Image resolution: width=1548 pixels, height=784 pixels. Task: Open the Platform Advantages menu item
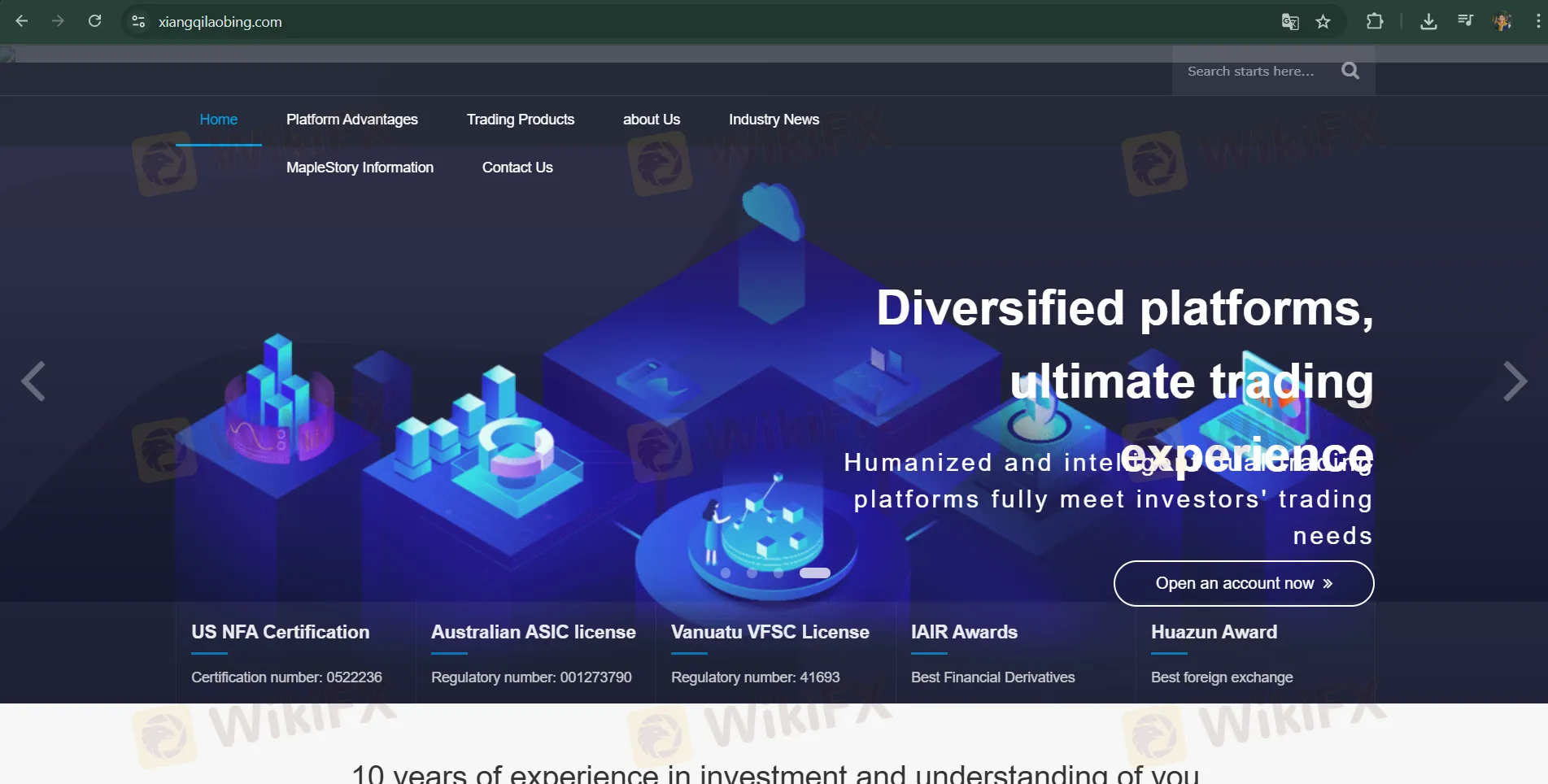[x=351, y=120]
